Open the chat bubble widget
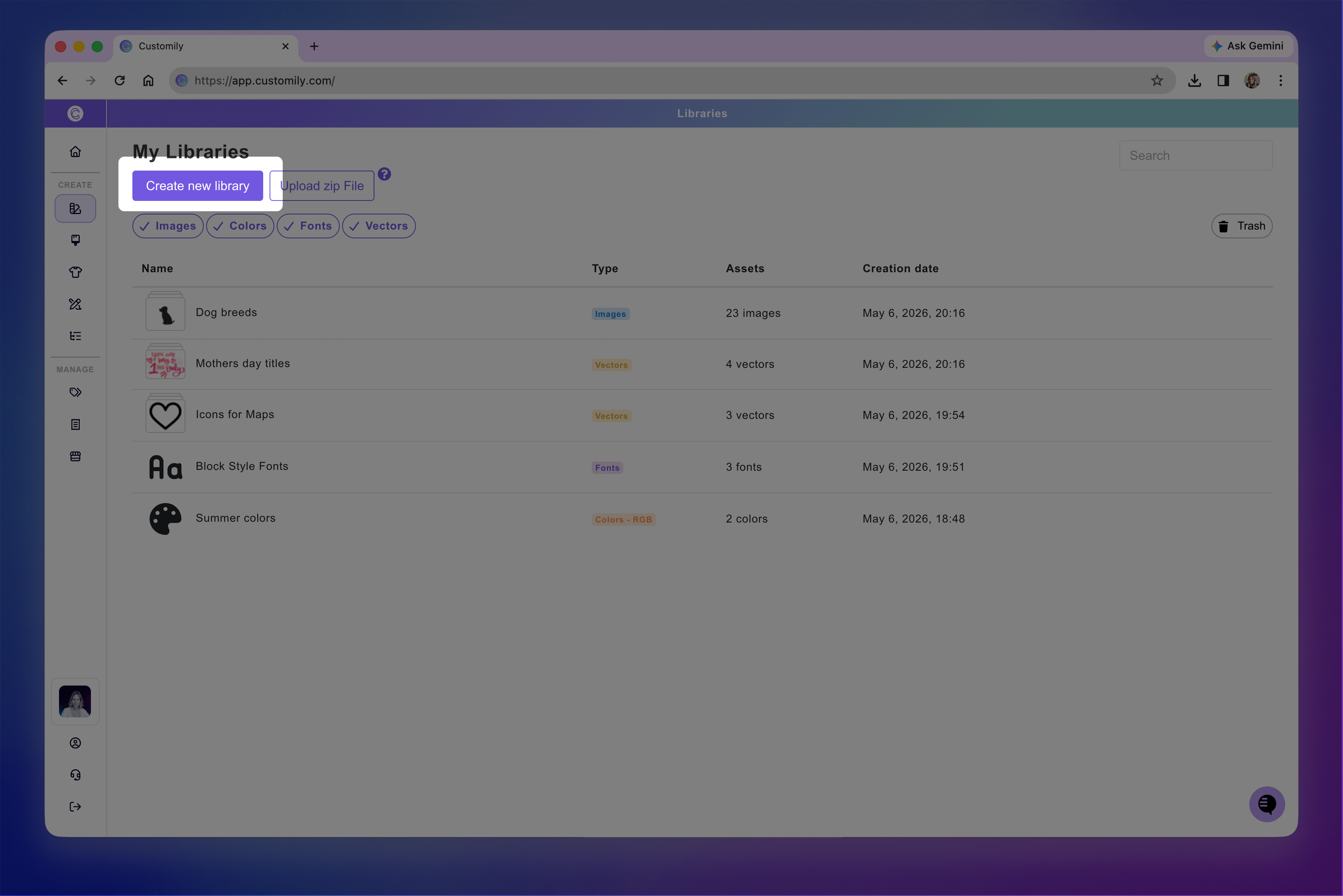 pos(1267,804)
